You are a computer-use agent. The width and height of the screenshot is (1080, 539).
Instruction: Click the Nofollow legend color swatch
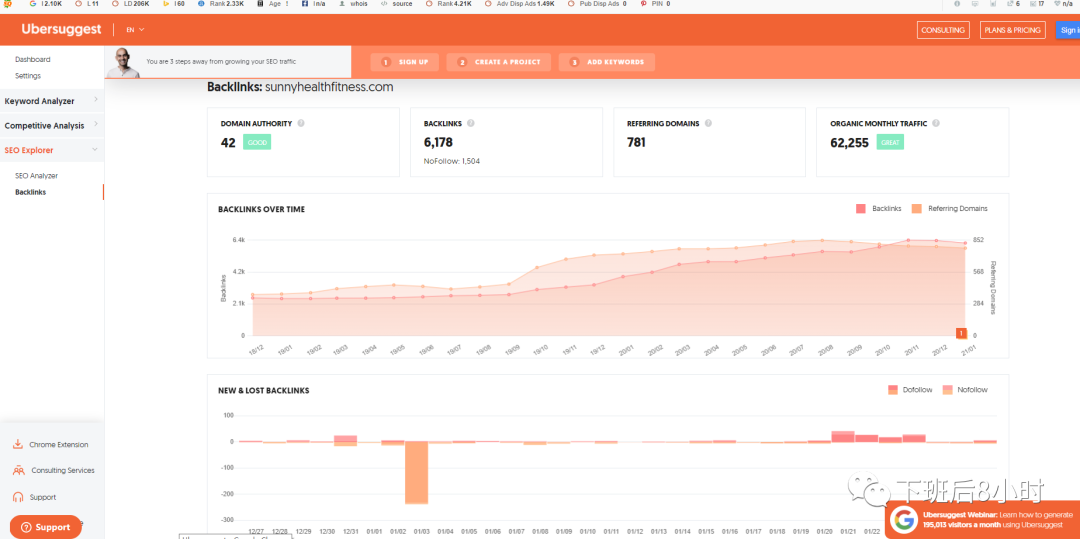(x=947, y=390)
